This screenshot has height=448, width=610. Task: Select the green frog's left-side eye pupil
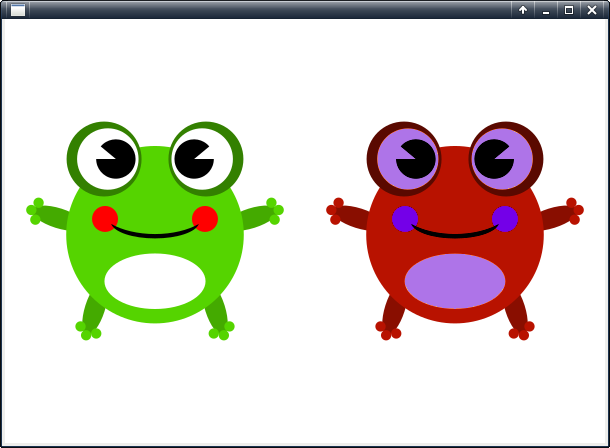(x=115, y=159)
